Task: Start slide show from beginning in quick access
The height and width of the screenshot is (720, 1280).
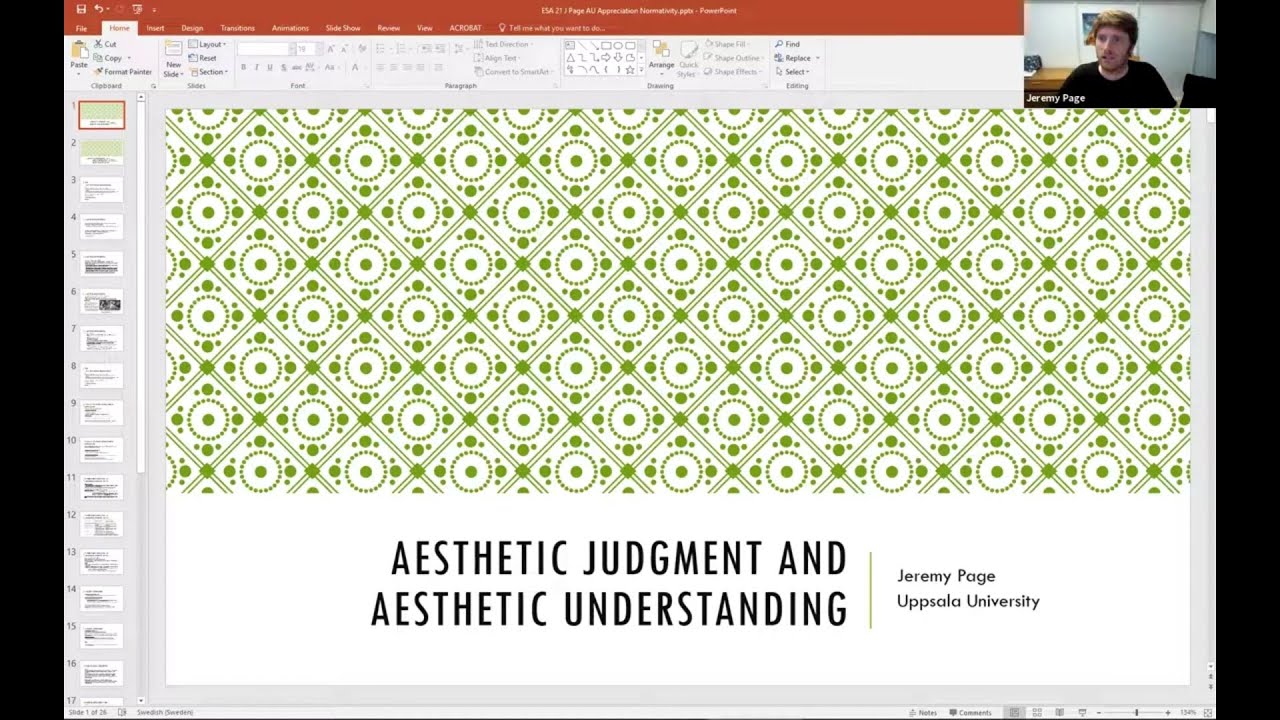Action: (137, 9)
